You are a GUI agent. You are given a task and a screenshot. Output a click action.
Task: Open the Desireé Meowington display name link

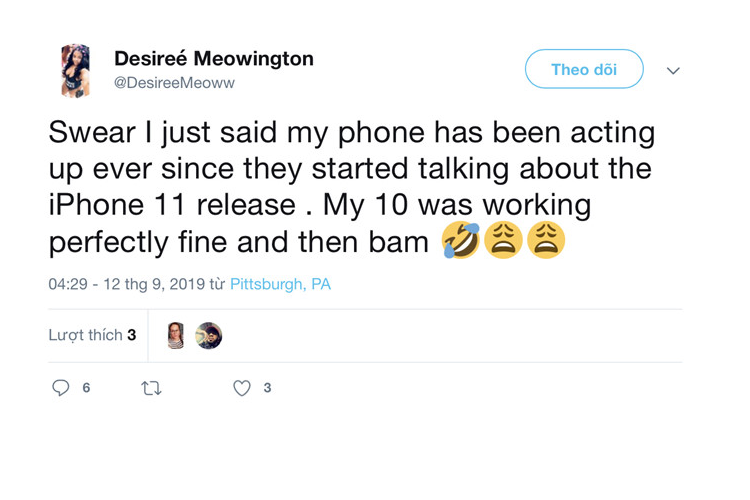(213, 59)
